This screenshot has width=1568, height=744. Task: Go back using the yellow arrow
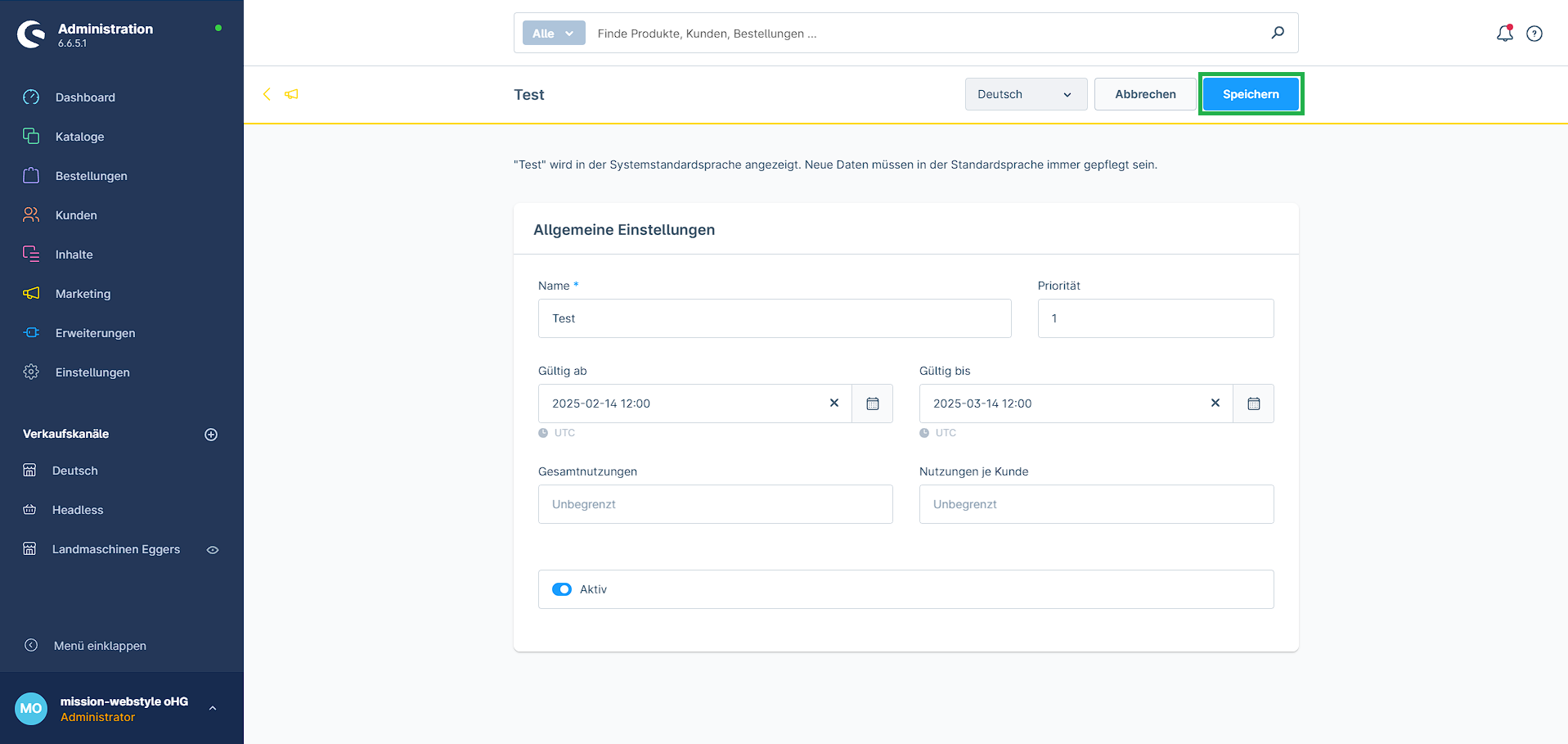267,94
